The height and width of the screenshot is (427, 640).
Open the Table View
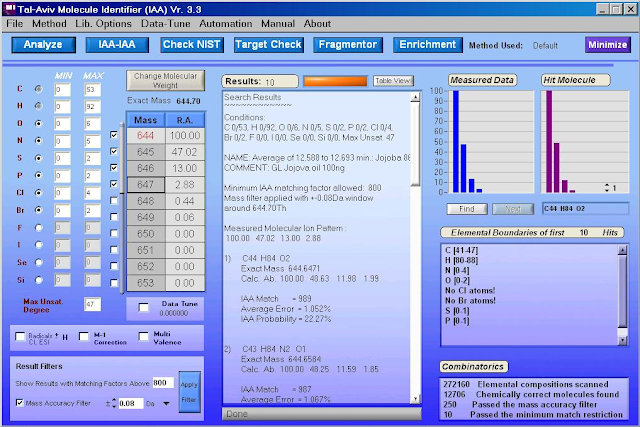pos(393,81)
